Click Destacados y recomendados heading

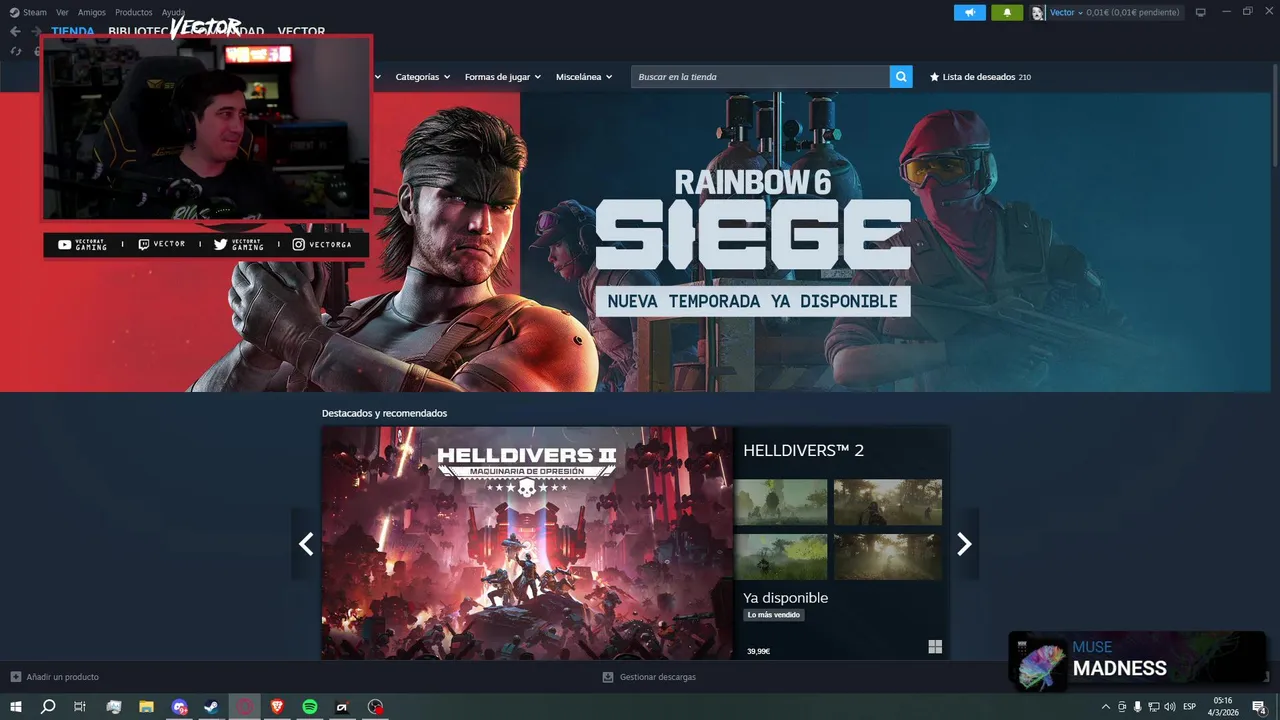384,413
